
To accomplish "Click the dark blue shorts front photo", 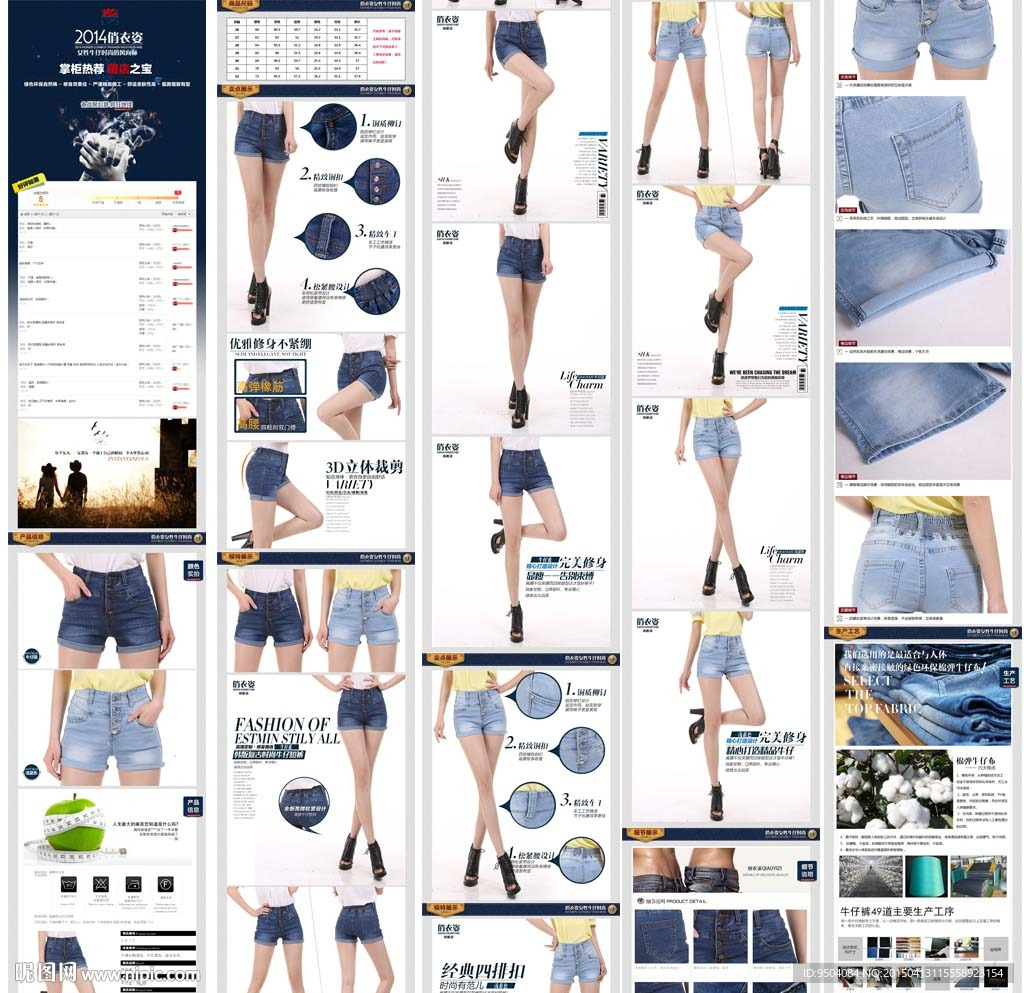I will click(107, 610).
